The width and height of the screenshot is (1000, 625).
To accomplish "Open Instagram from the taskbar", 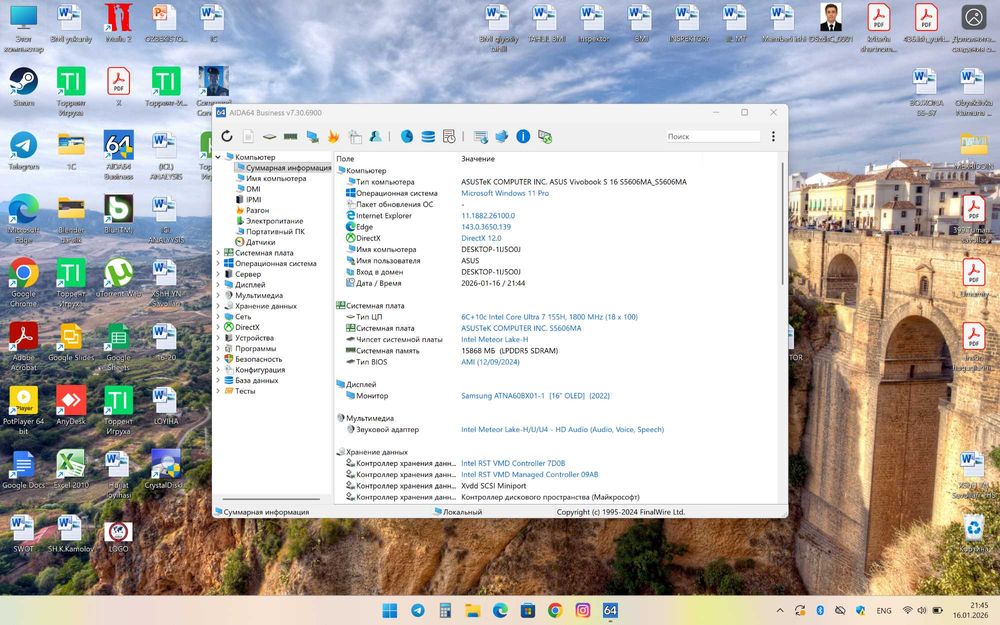I will [x=582, y=610].
